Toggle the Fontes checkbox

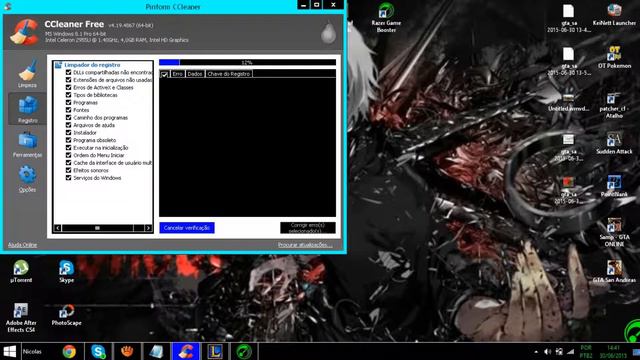point(69,110)
